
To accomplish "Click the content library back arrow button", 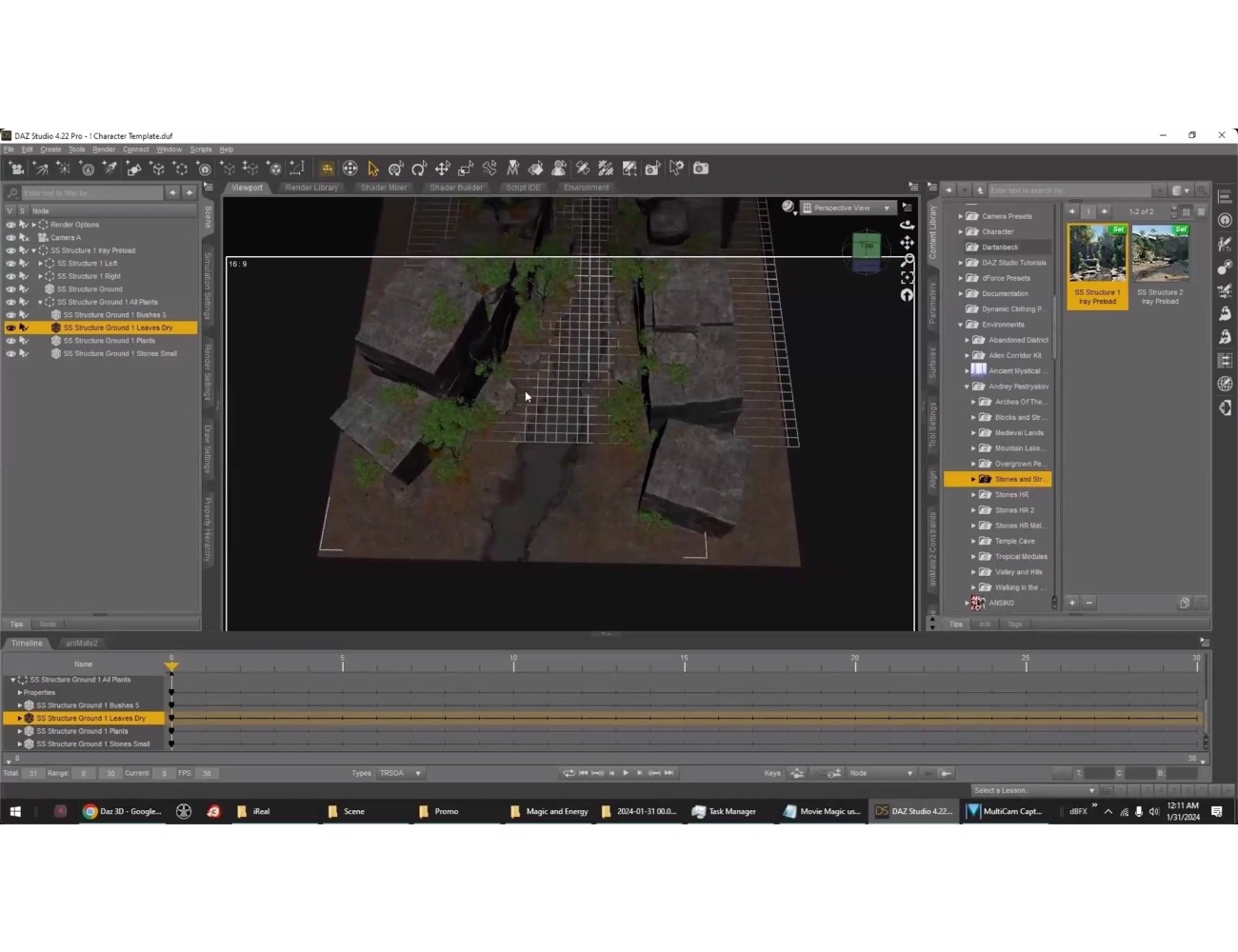I will [948, 190].
